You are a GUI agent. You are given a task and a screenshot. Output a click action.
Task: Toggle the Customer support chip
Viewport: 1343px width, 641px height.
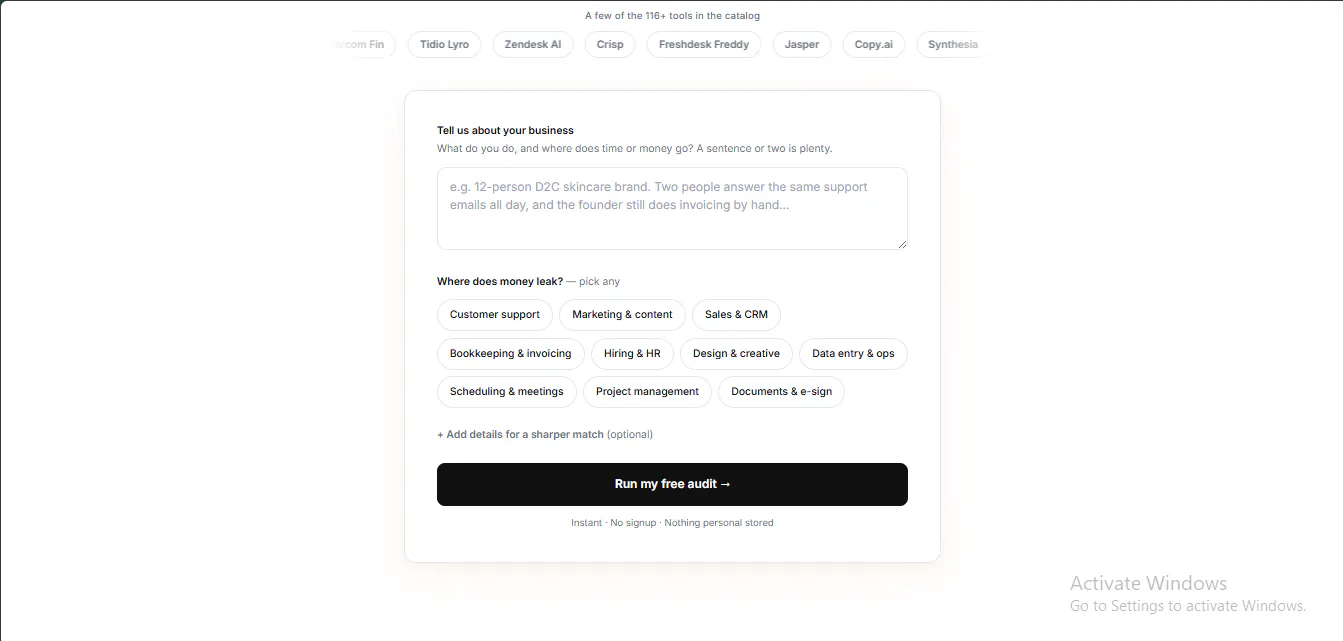pyautogui.click(x=495, y=314)
